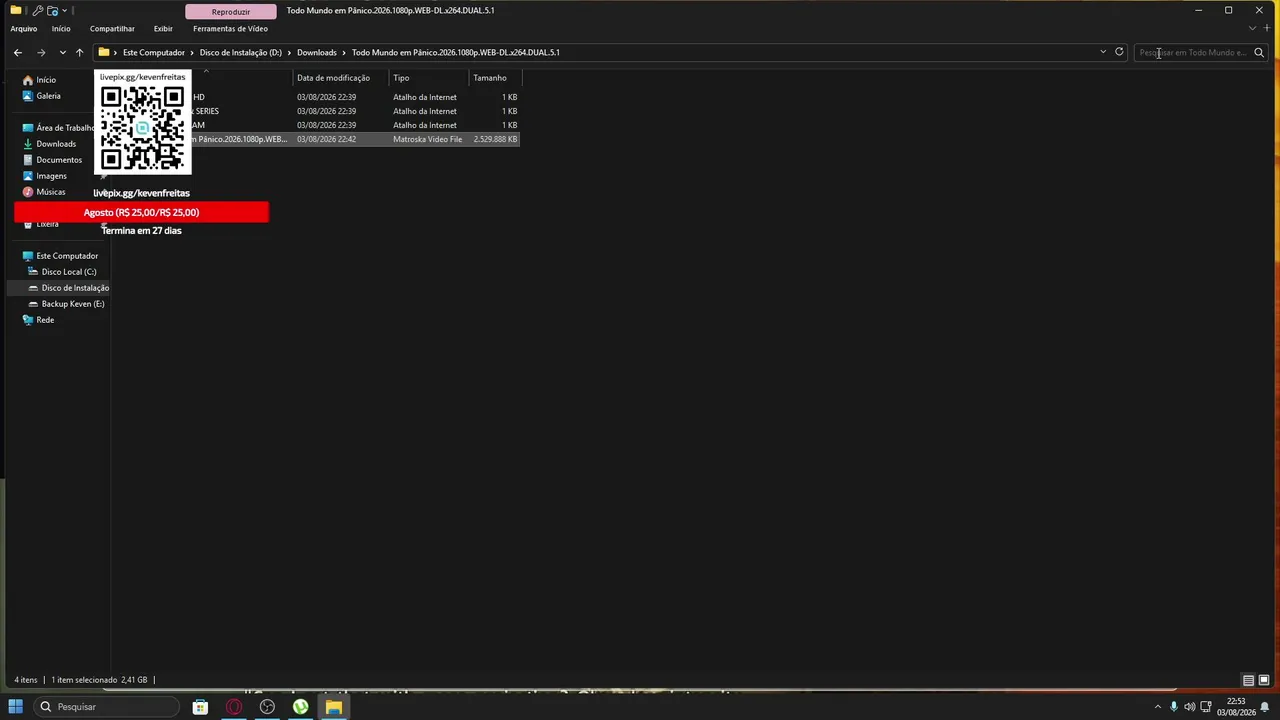Sort by Tipo column header
The image size is (1280, 720).
[428, 78]
